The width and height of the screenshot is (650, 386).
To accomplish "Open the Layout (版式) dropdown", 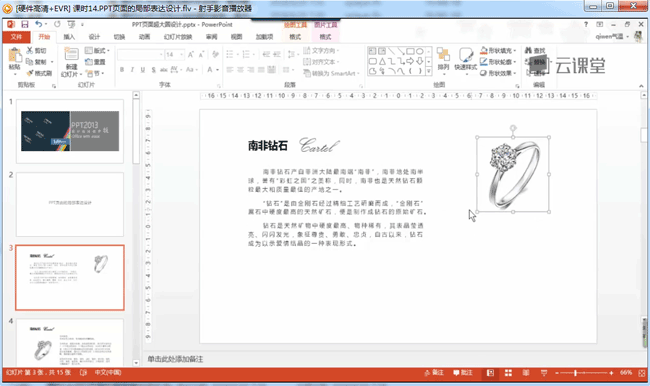I will pyautogui.click(x=97, y=51).
